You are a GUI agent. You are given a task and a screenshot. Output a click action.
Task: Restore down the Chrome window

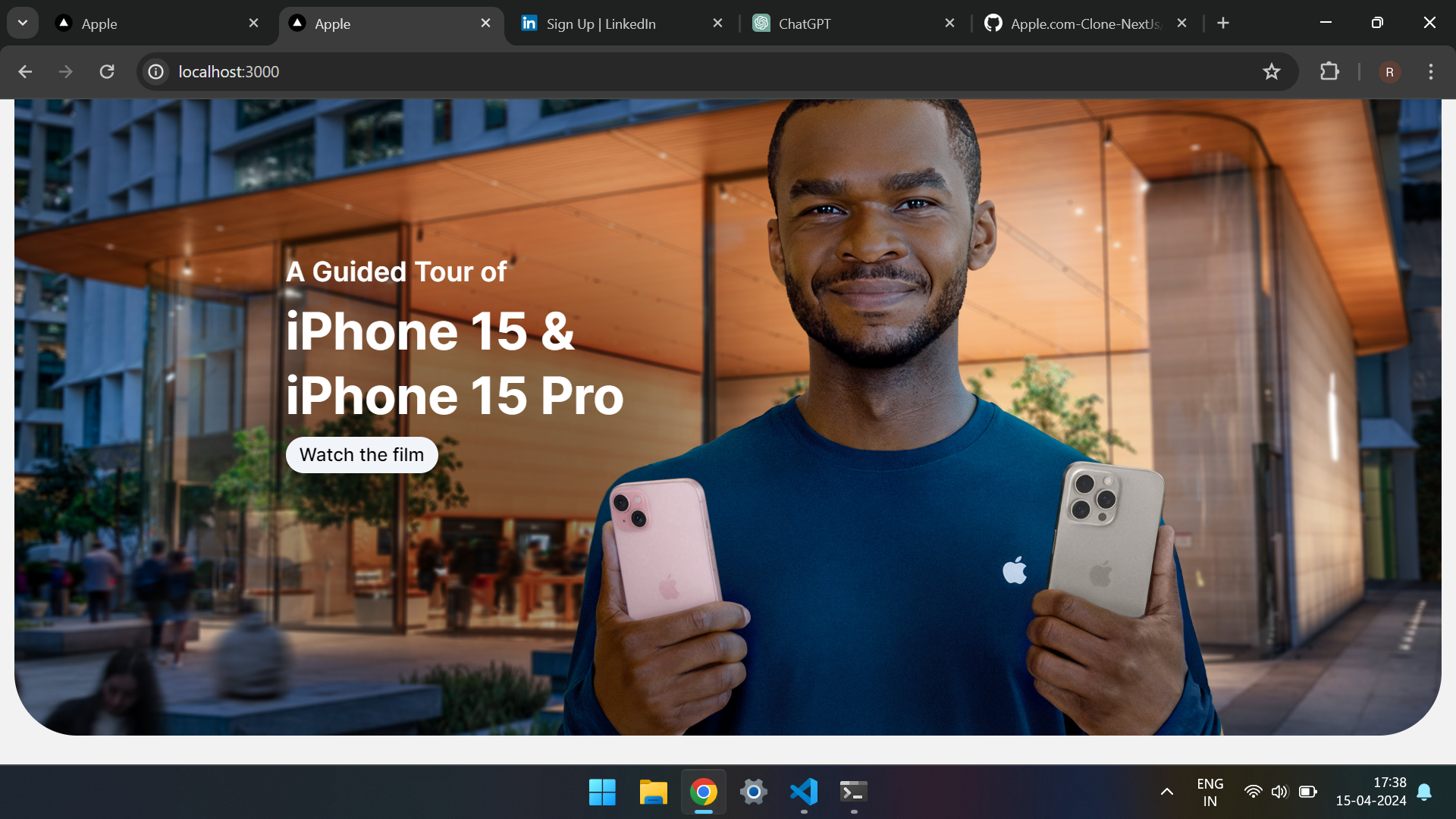1377,23
